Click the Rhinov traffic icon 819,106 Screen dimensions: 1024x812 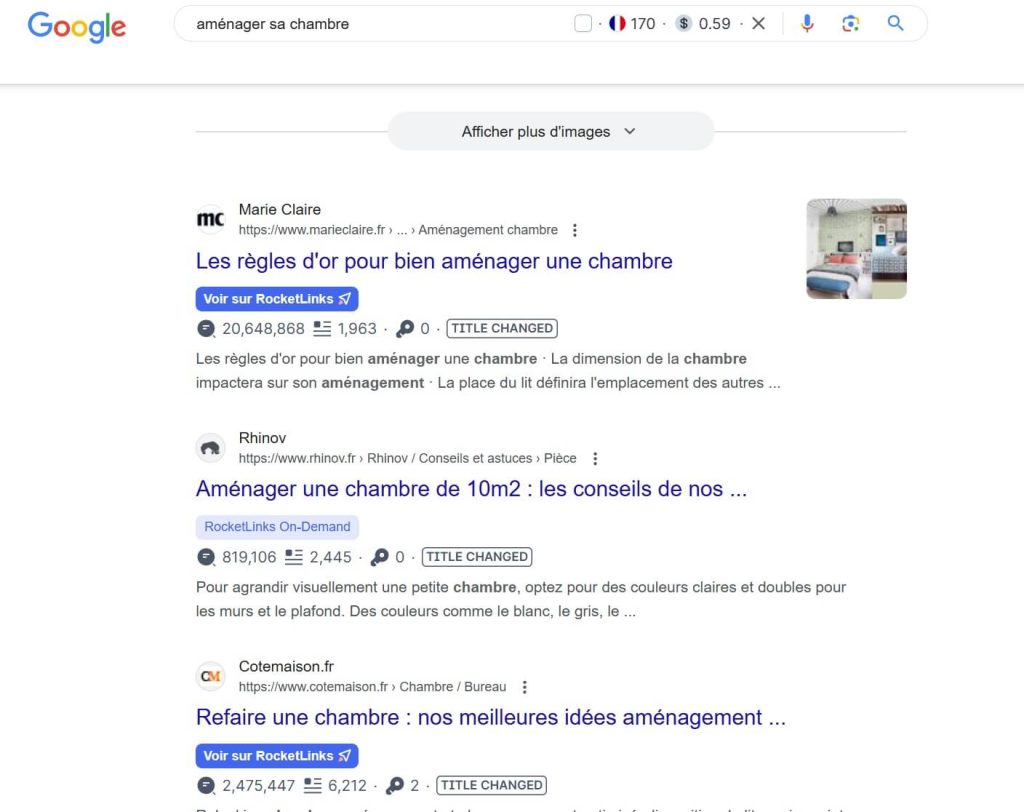pyautogui.click(x=206, y=557)
